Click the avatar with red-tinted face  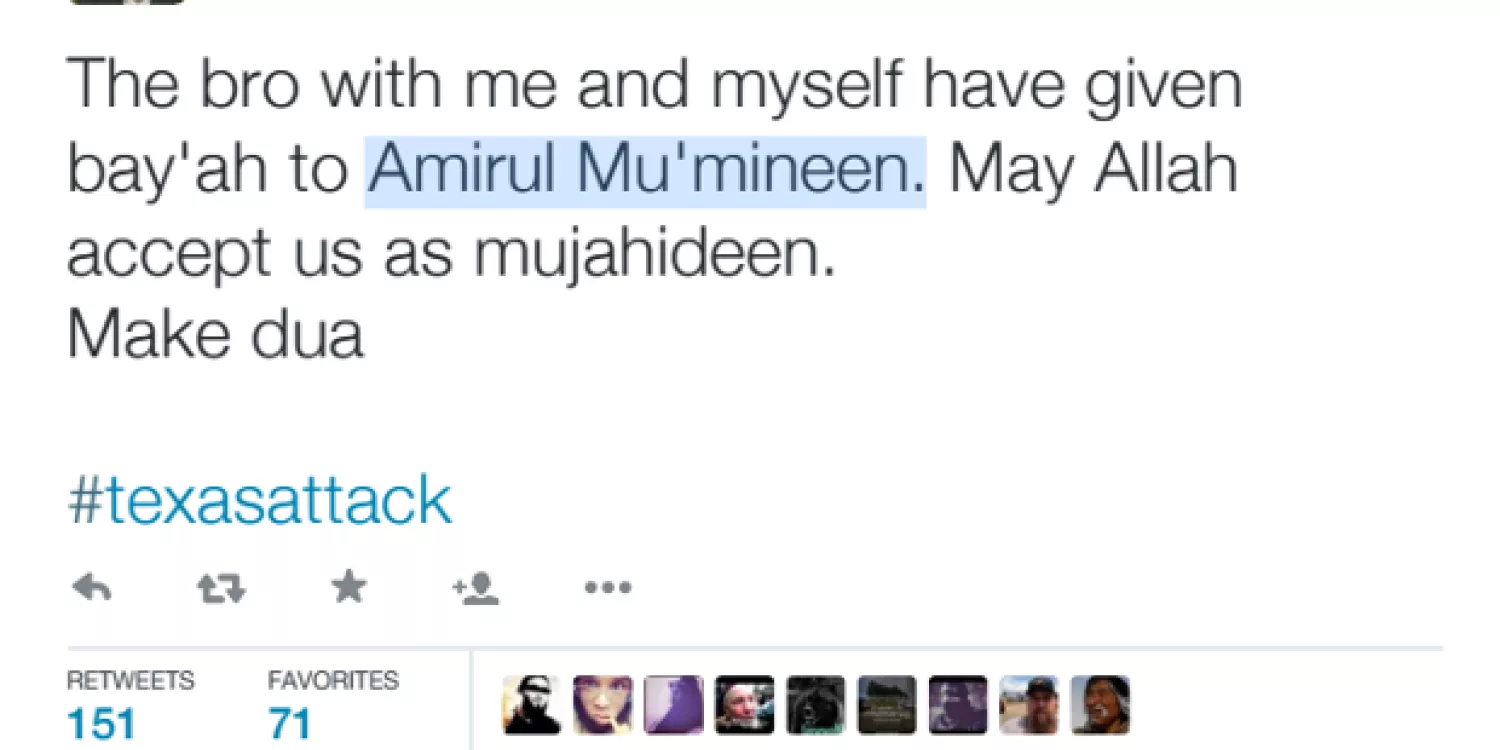point(744,705)
